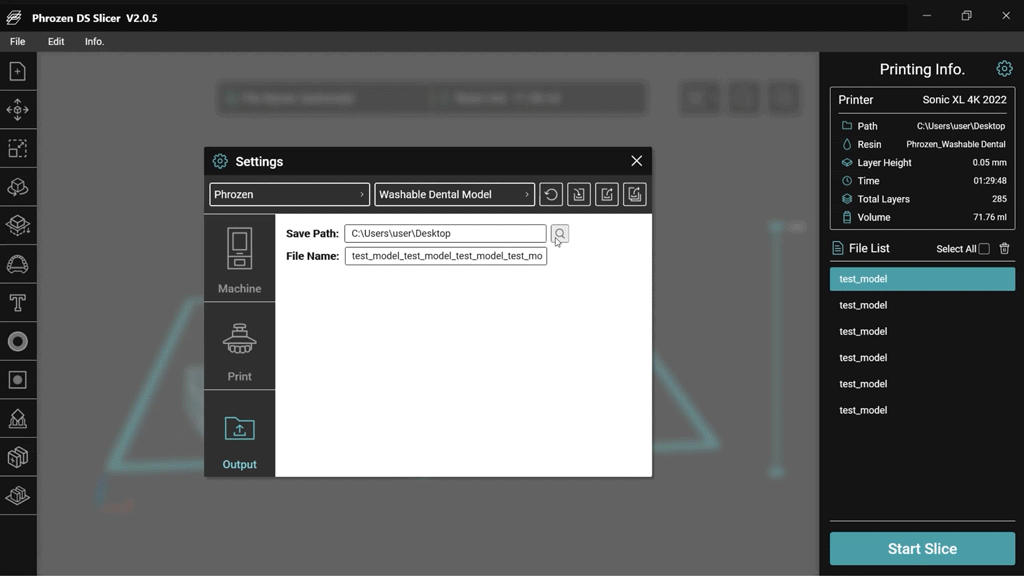Open the File menu

point(18,41)
